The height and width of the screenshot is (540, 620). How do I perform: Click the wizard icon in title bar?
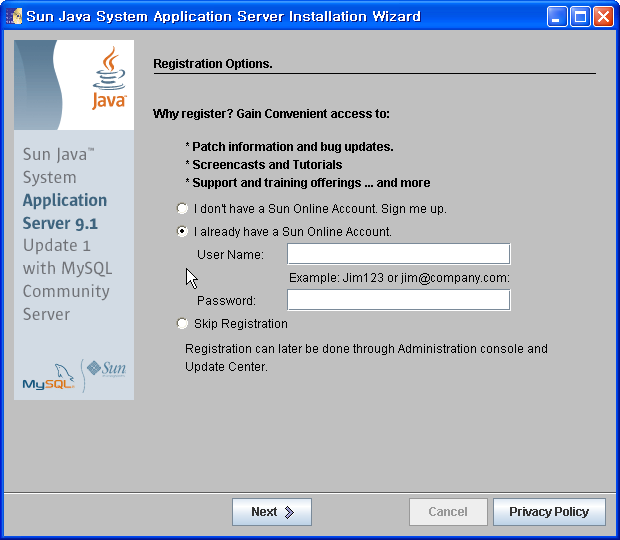click(x=14, y=16)
